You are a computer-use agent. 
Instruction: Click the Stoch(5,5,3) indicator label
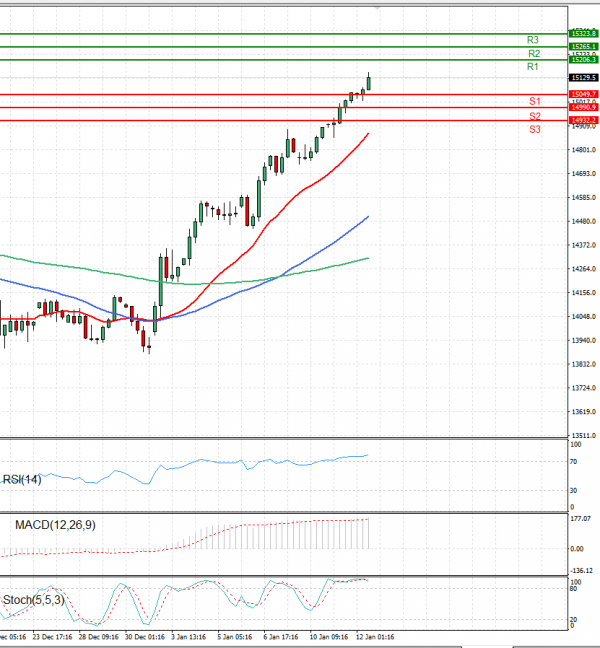(x=34, y=600)
